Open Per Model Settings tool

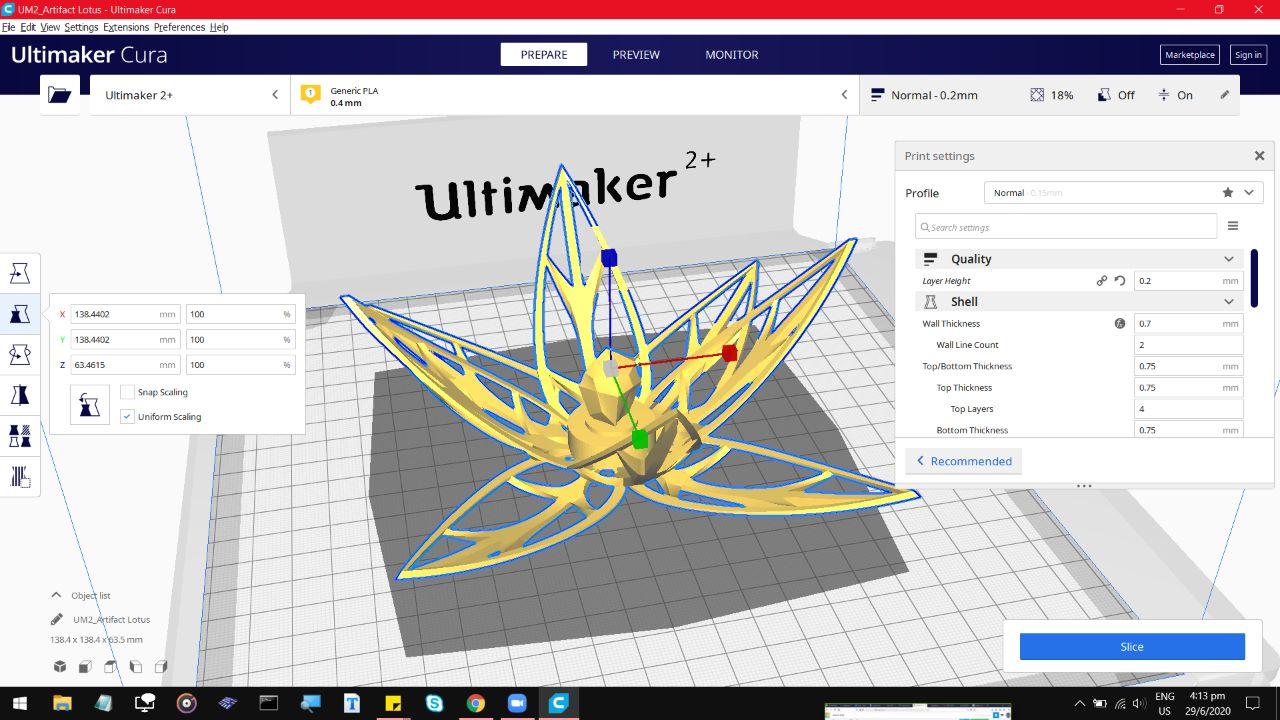pos(20,436)
